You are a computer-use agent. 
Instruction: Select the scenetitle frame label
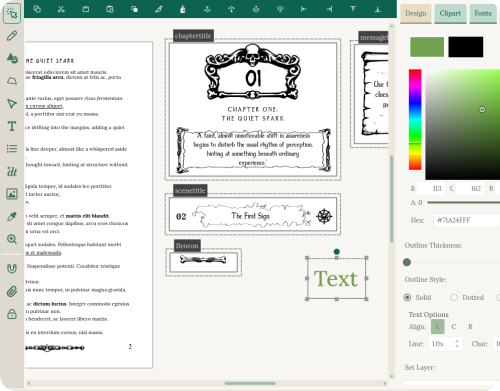190,190
